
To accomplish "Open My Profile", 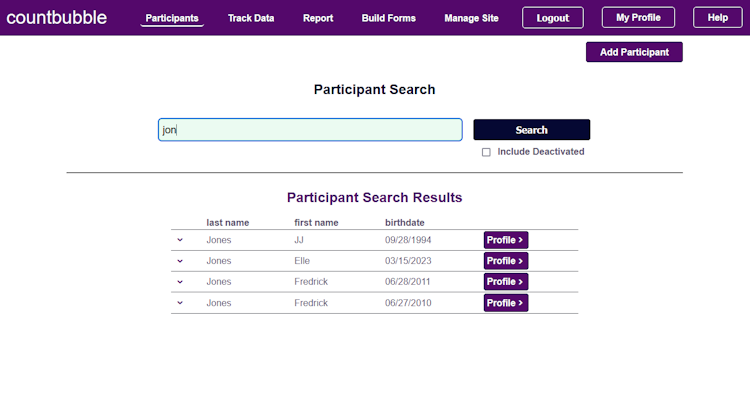I will click(638, 18).
